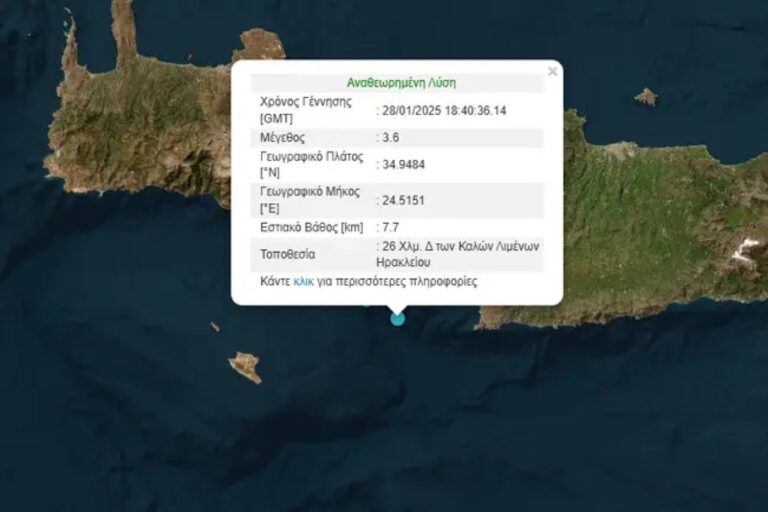This screenshot has width=768, height=512.
Task: Click the pointer tip below the popup
Action: pyautogui.click(x=398, y=308)
